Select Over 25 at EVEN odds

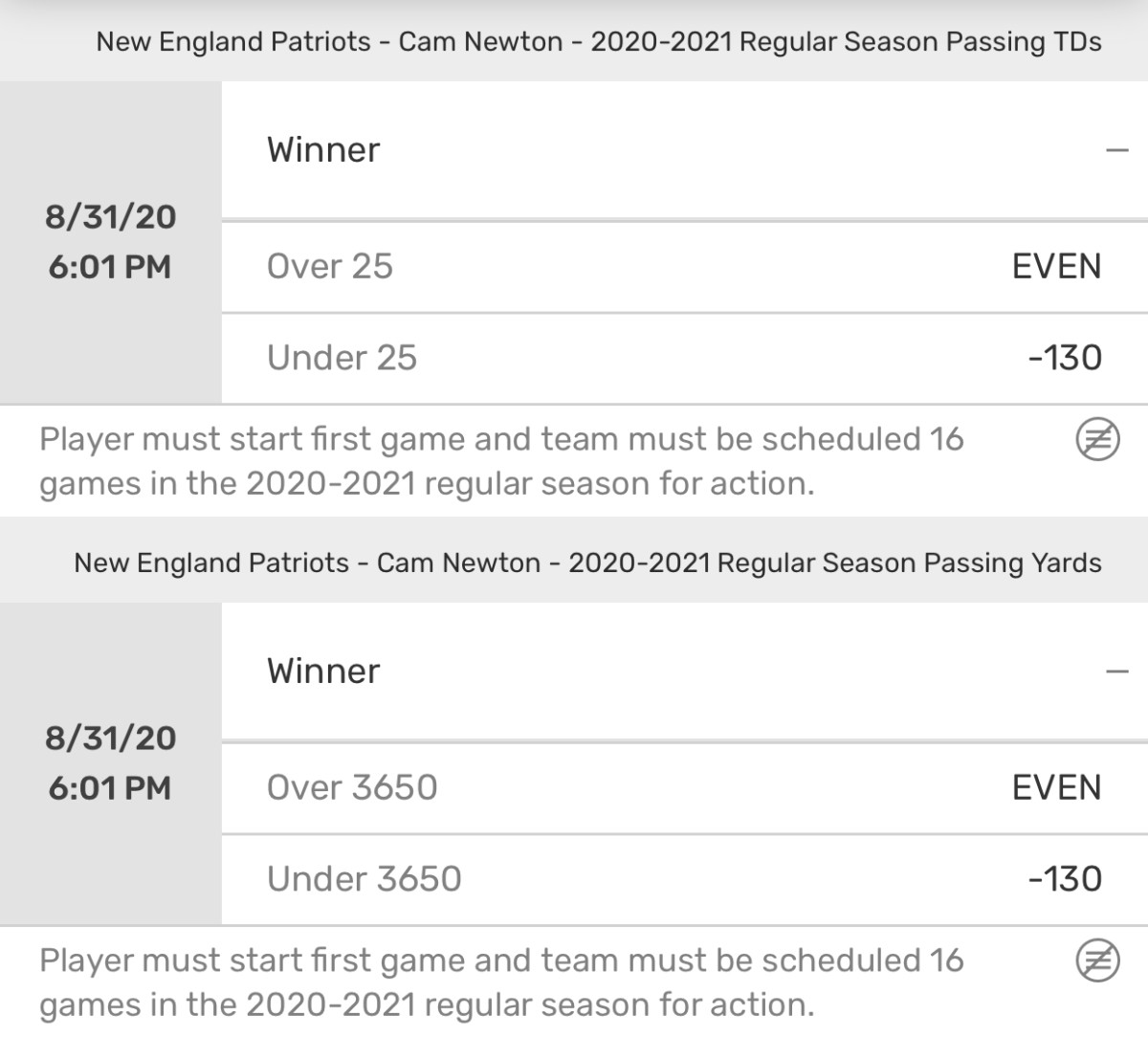[670, 266]
